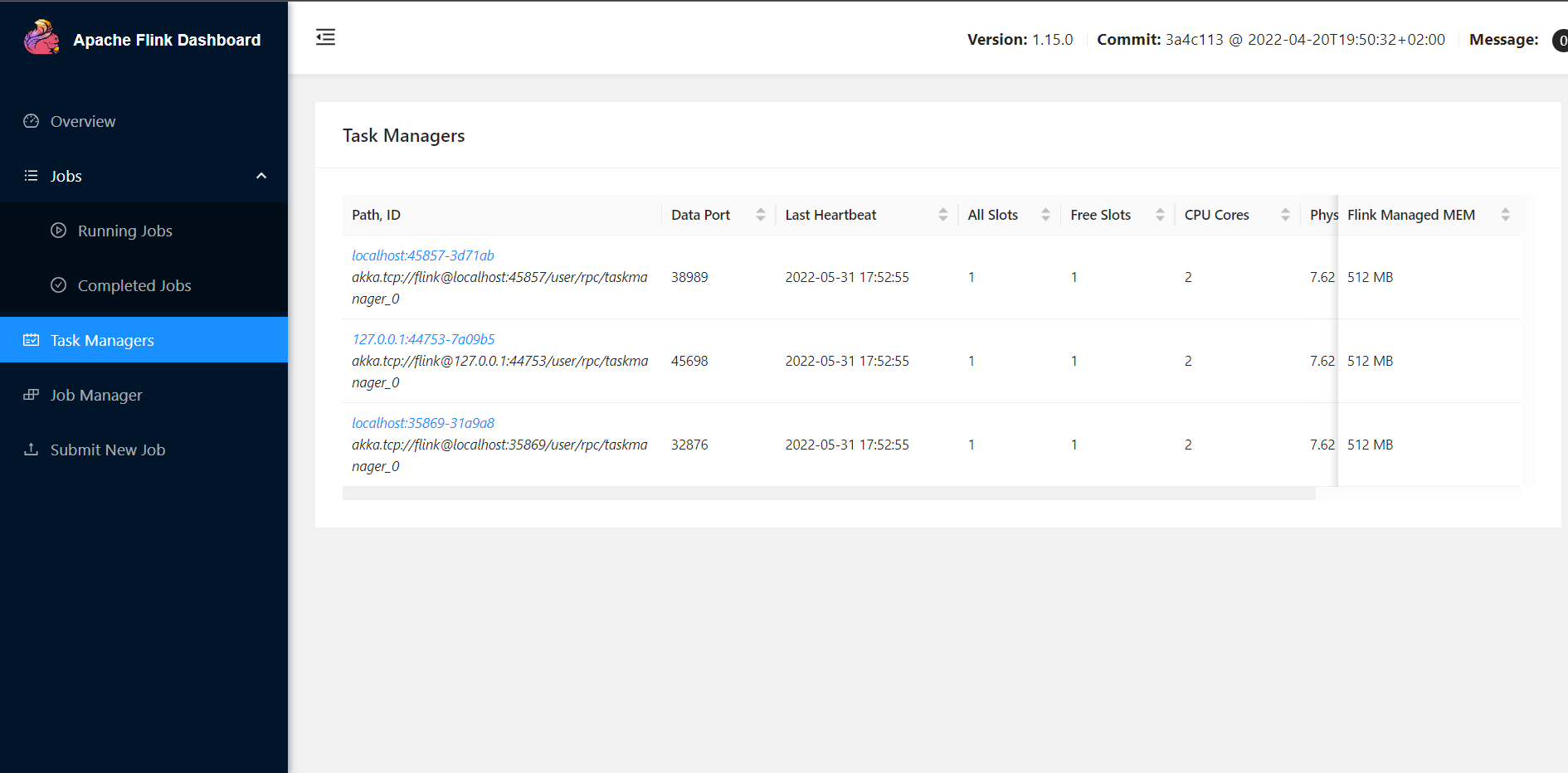
Task: Click the CPU Cores column header
Action: [1237, 215]
